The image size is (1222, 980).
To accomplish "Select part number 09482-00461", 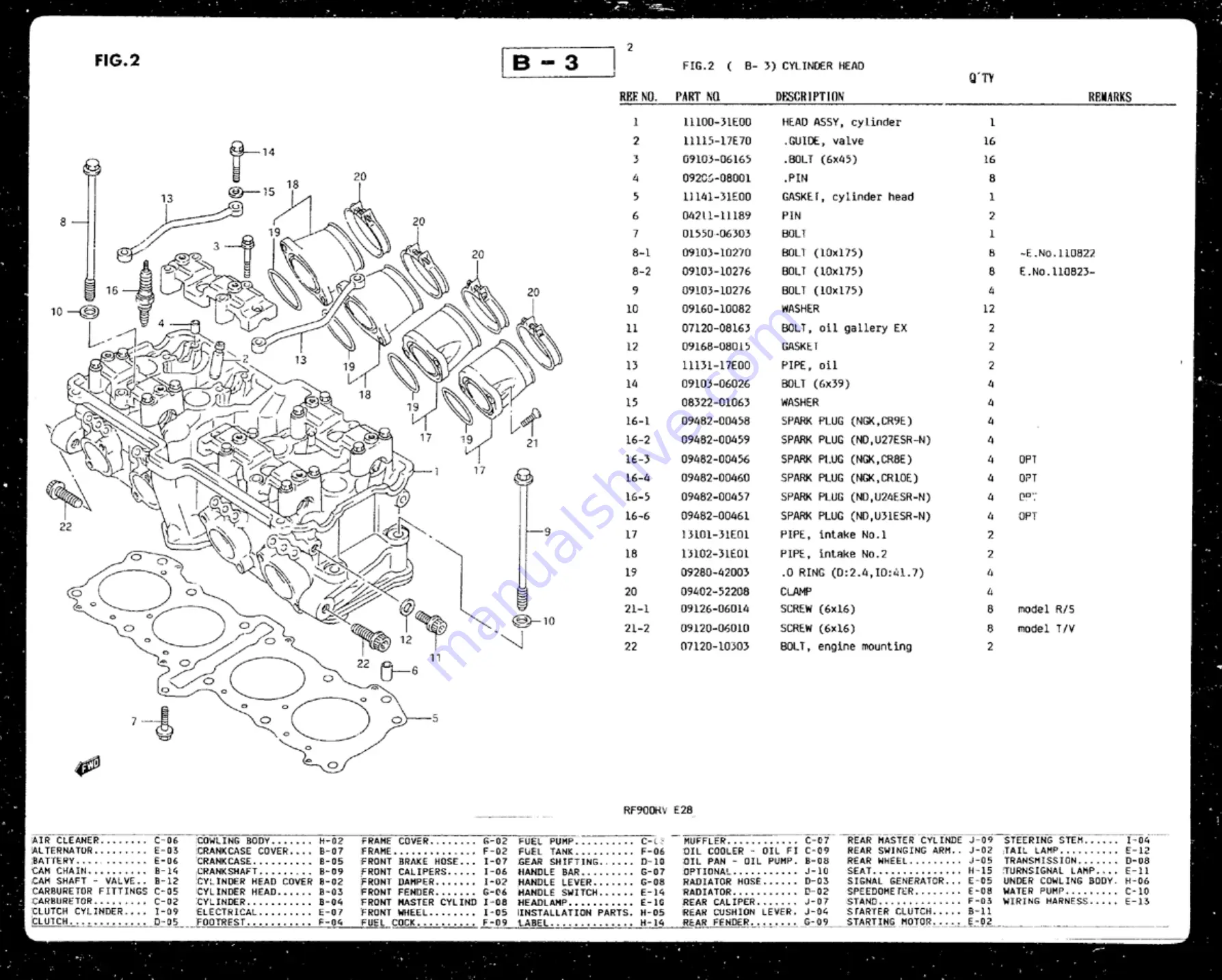I will 715,516.
